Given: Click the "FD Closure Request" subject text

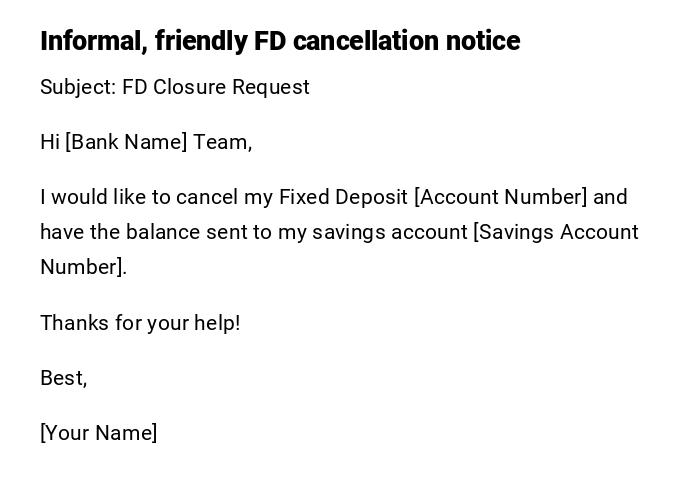Looking at the screenshot, I should [x=216, y=87].
